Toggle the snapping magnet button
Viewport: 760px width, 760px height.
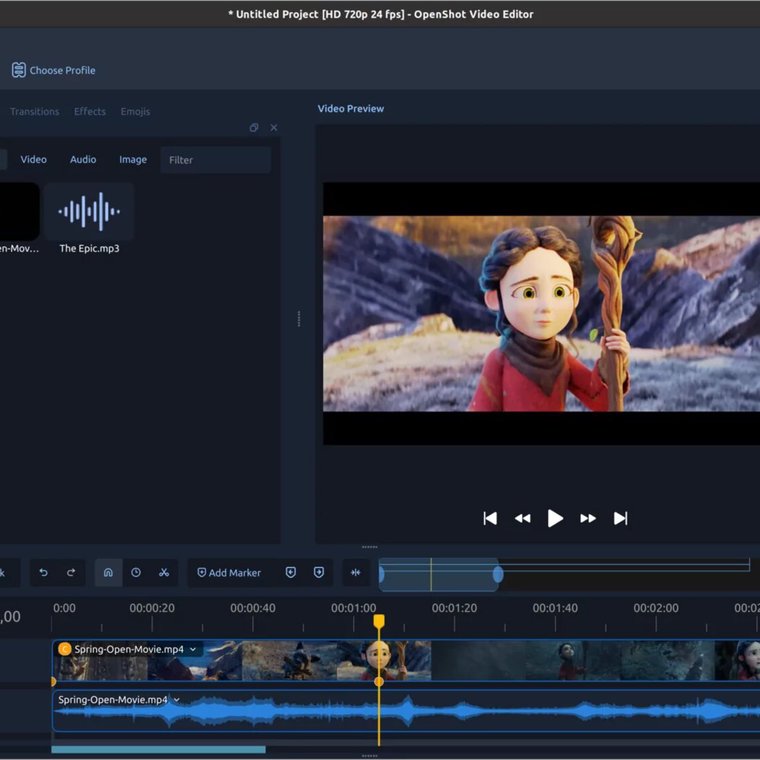coord(108,572)
